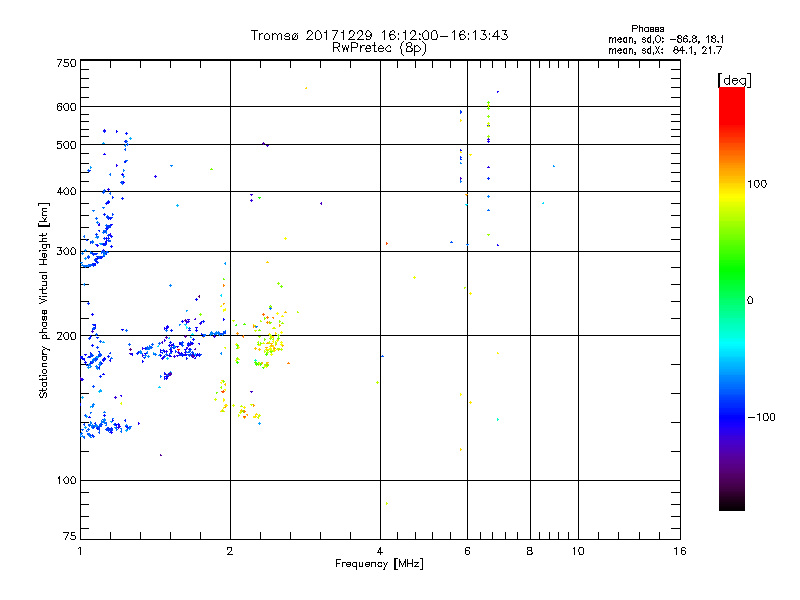Screen dimensions: 800x600
Task: Click the y-axis tick label '400'
Action: coord(66,192)
